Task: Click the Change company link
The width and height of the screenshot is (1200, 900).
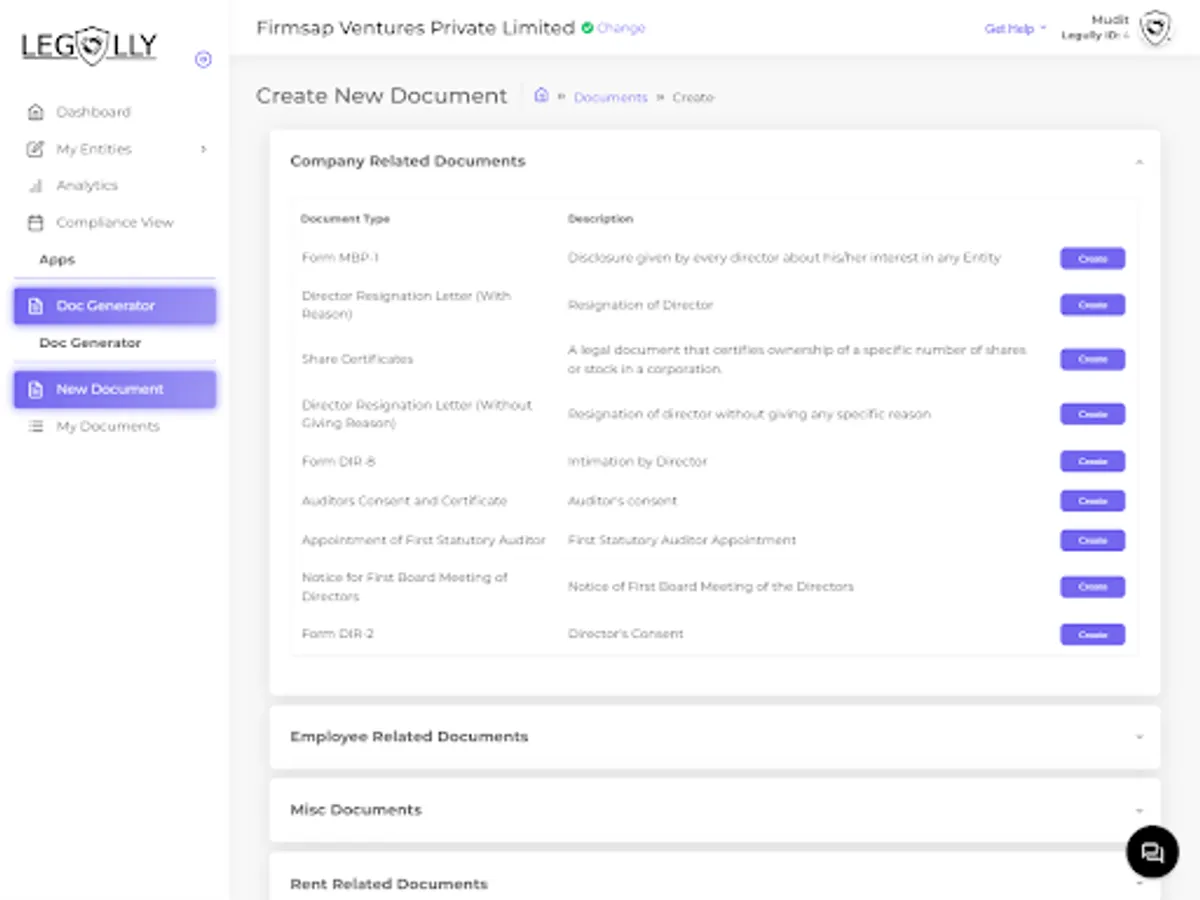Action: point(620,28)
